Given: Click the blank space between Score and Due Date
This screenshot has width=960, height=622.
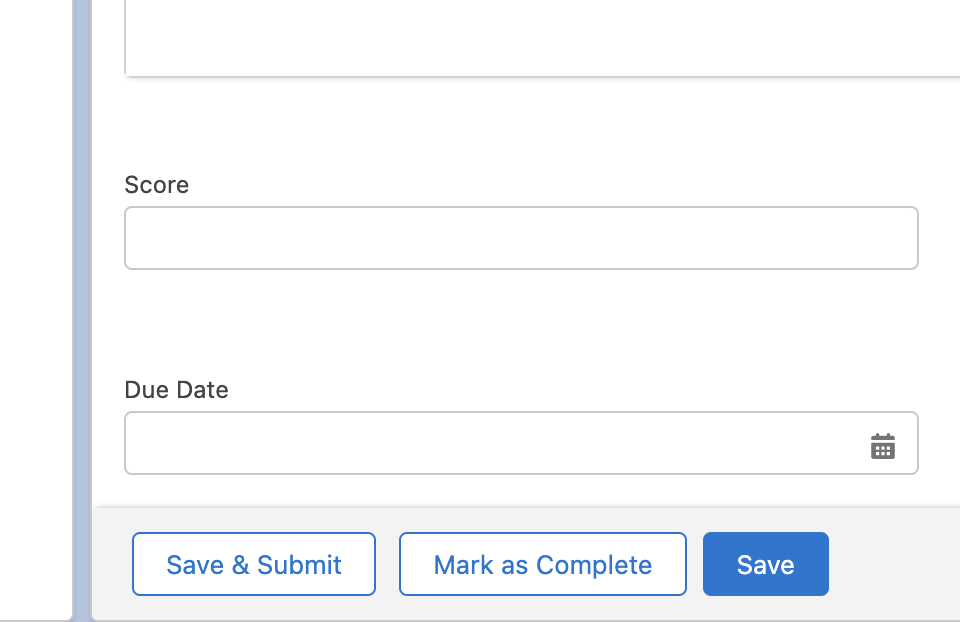Looking at the screenshot, I should pyautogui.click(x=521, y=323).
